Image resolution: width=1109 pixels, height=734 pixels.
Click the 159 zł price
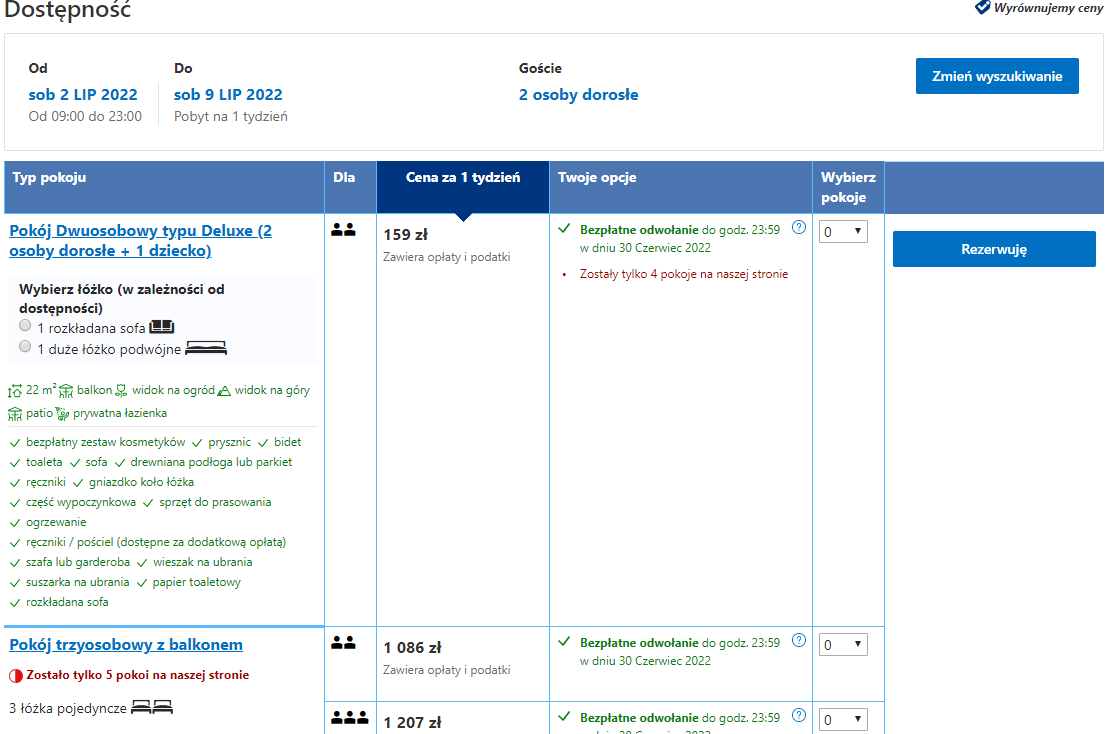(x=406, y=235)
